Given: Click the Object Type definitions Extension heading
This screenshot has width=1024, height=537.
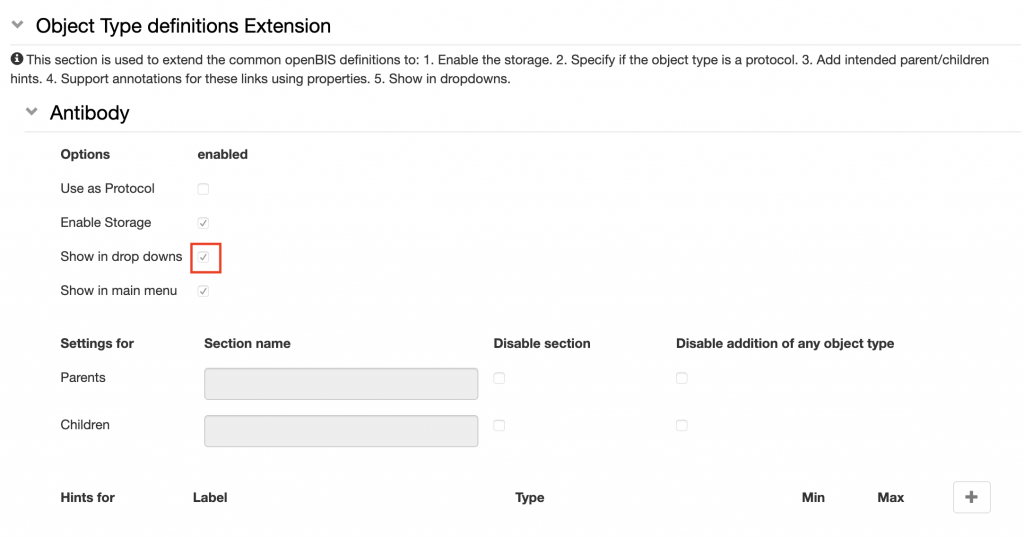Looking at the screenshot, I should pyautogui.click(x=183, y=26).
